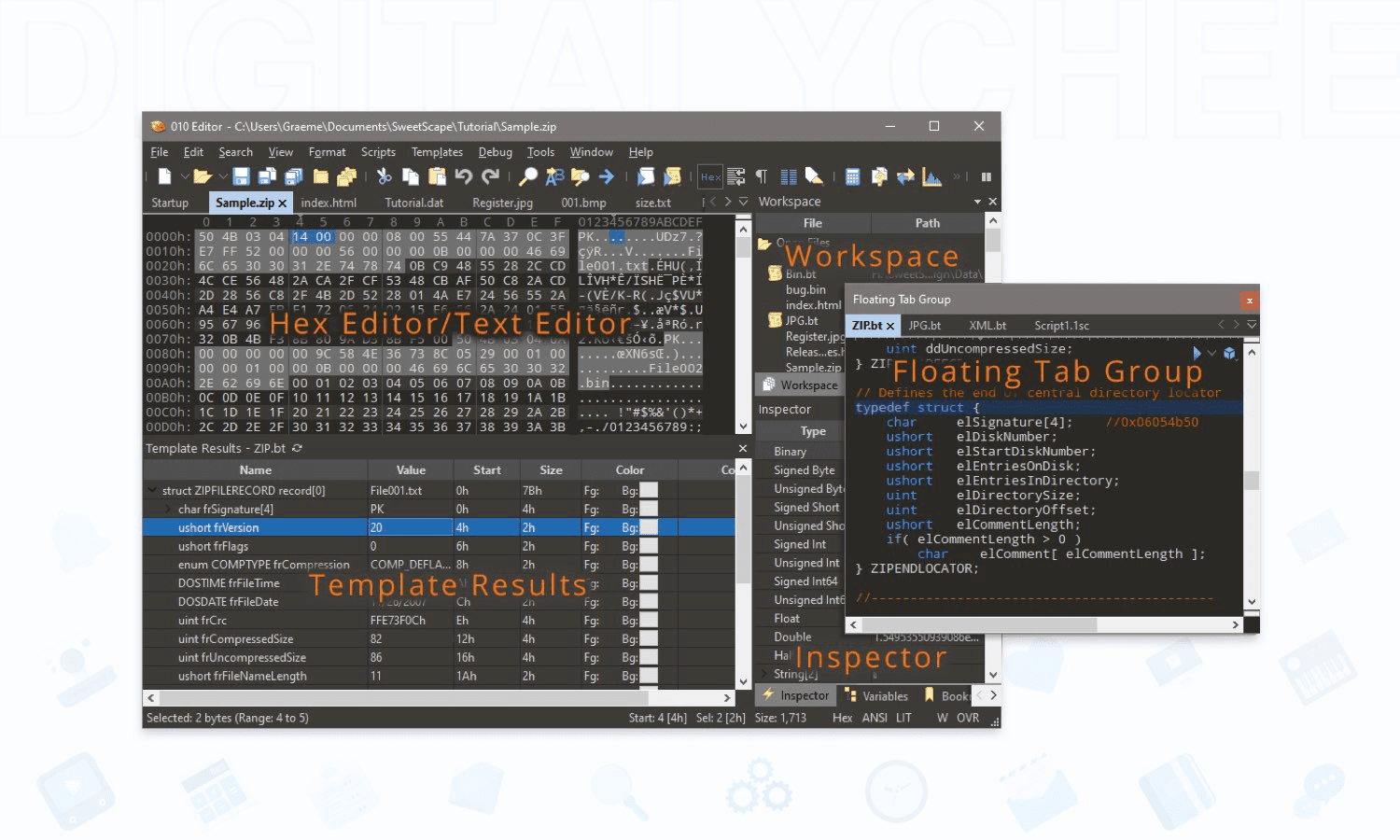The image size is (1400, 840).
Task: Run template with blue play icon
Action: tap(1197, 353)
